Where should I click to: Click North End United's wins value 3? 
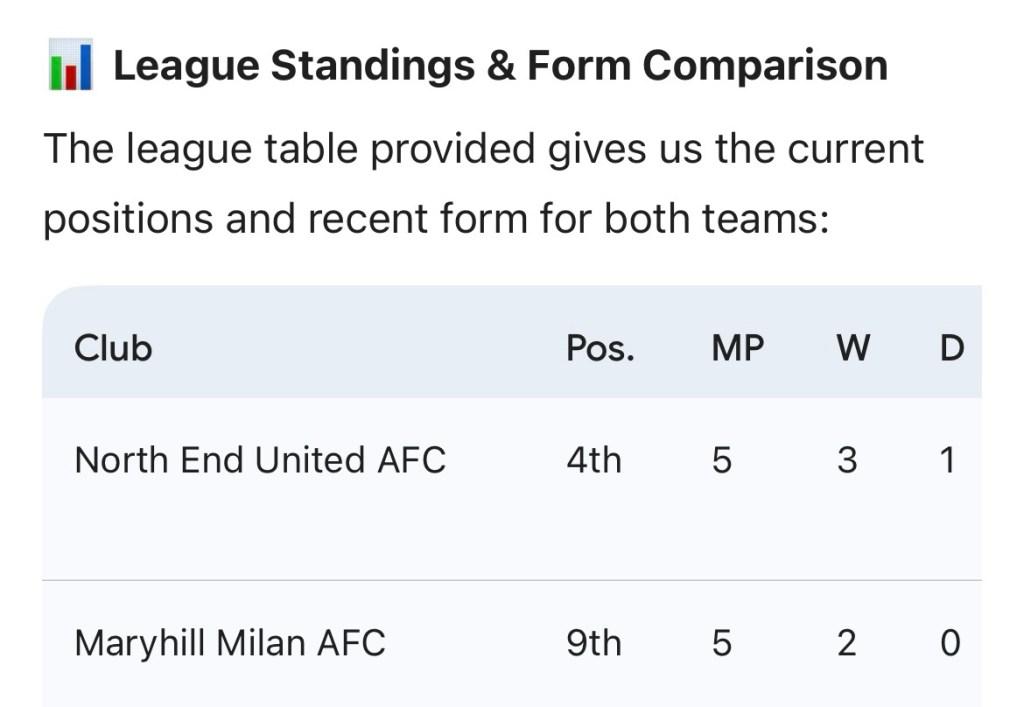(846, 460)
